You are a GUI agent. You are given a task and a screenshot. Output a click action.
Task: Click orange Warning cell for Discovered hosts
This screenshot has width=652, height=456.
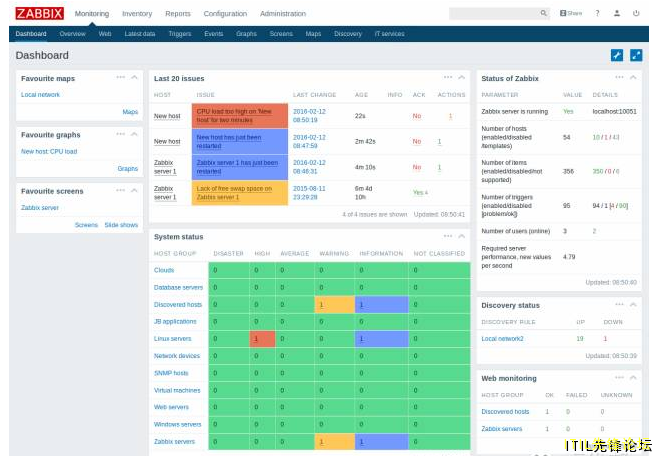click(x=335, y=305)
